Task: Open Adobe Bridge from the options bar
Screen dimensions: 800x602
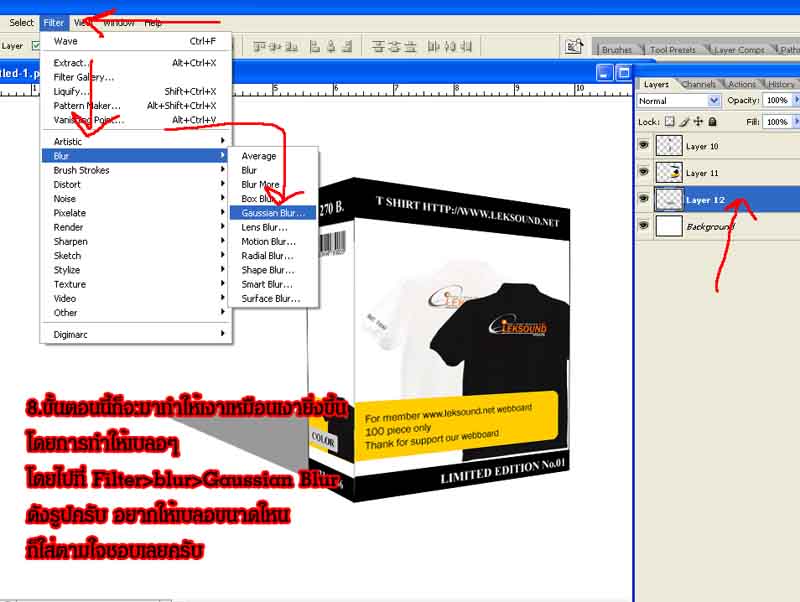Action: coord(573,46)
